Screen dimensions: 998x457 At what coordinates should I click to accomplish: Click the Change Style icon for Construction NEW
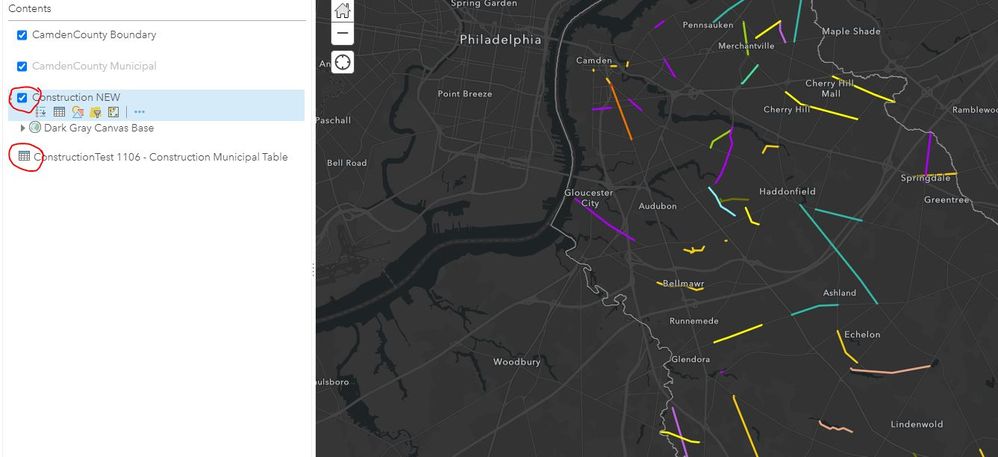click(x=78, y=112)
